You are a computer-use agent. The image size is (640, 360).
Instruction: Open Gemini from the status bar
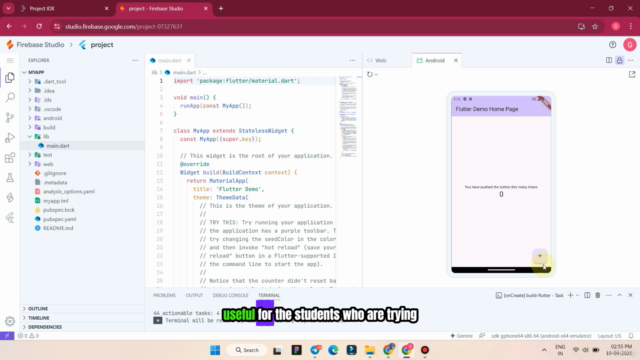461,336
